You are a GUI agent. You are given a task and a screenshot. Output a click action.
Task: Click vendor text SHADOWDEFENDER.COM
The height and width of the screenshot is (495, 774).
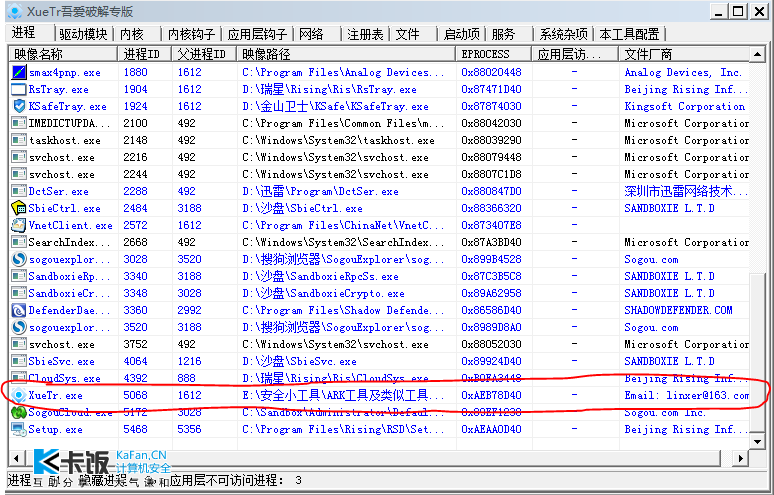678,310
